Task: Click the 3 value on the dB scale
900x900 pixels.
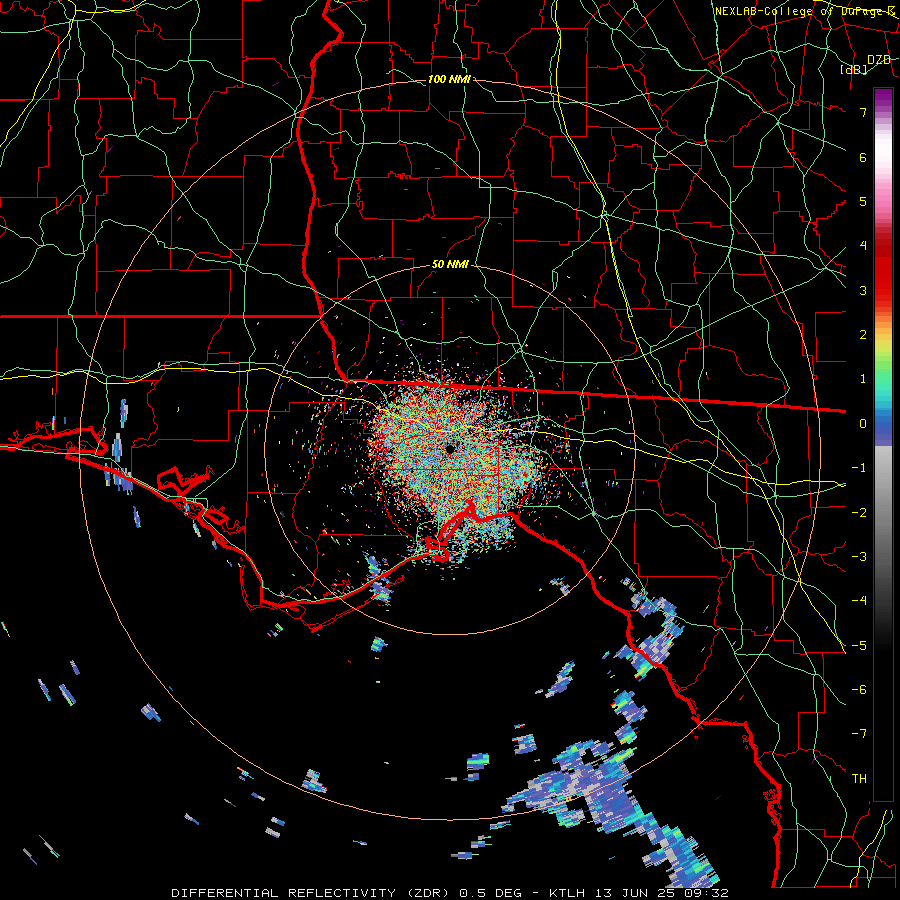Action: (863, 290)
